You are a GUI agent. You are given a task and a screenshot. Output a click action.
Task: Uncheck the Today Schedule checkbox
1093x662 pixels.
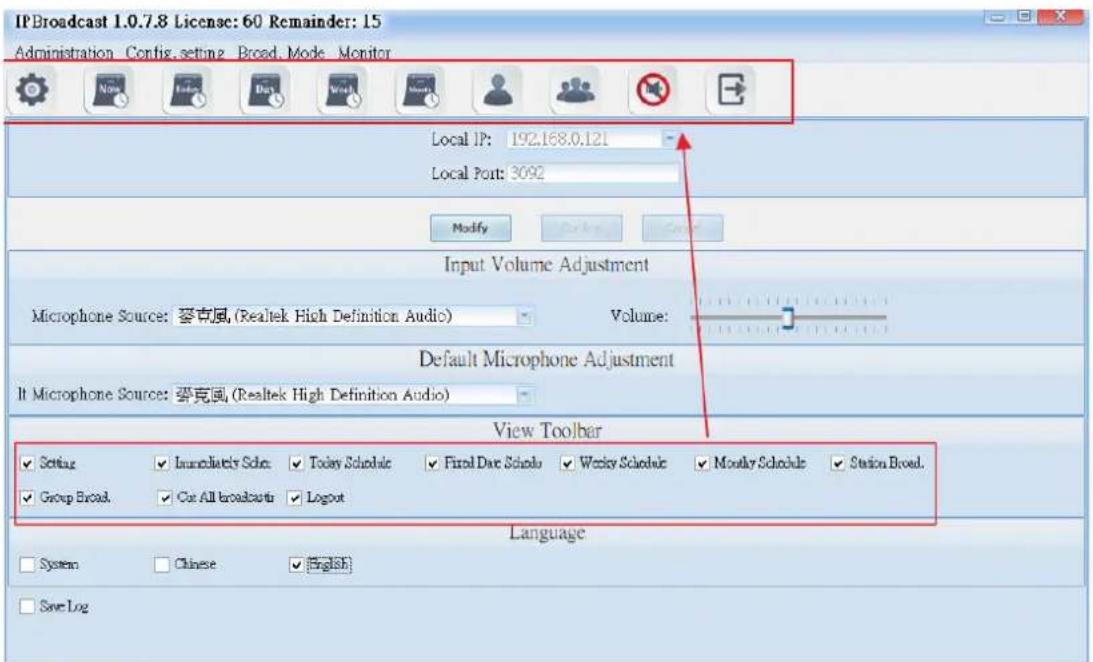[296, 463]
